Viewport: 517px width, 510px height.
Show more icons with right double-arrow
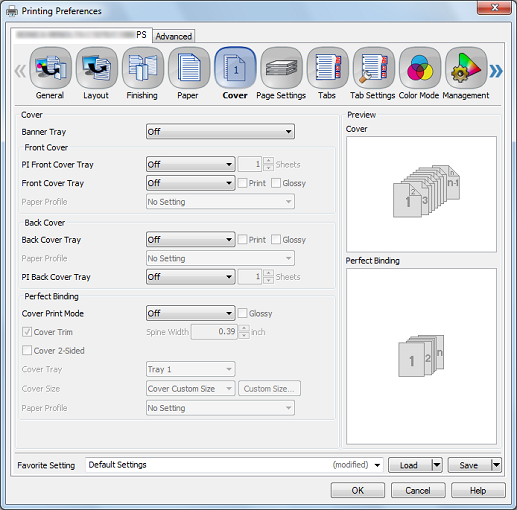pos(496,71)
